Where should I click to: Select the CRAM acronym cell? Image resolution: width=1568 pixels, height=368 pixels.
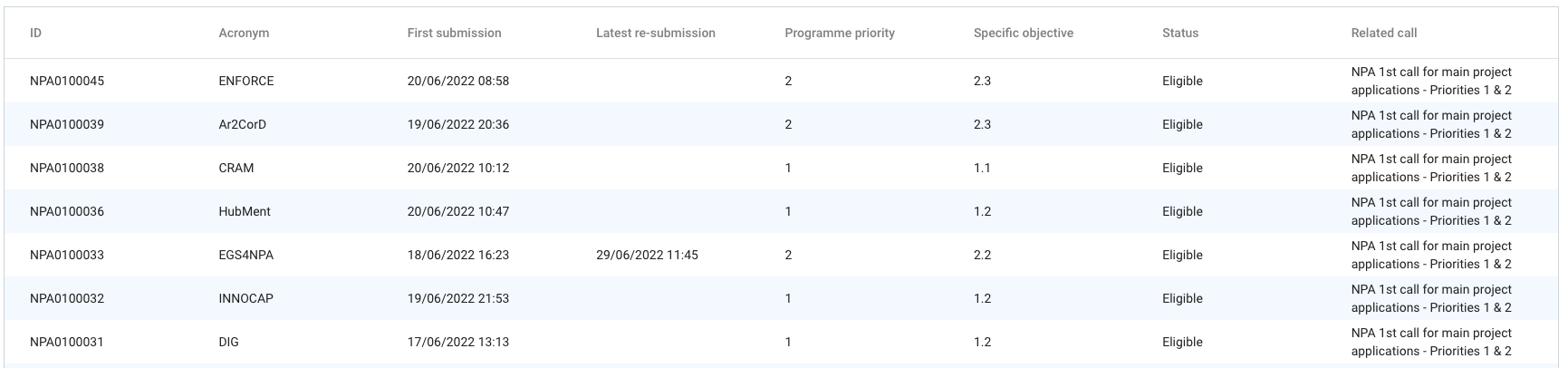(x=236, y=168)
